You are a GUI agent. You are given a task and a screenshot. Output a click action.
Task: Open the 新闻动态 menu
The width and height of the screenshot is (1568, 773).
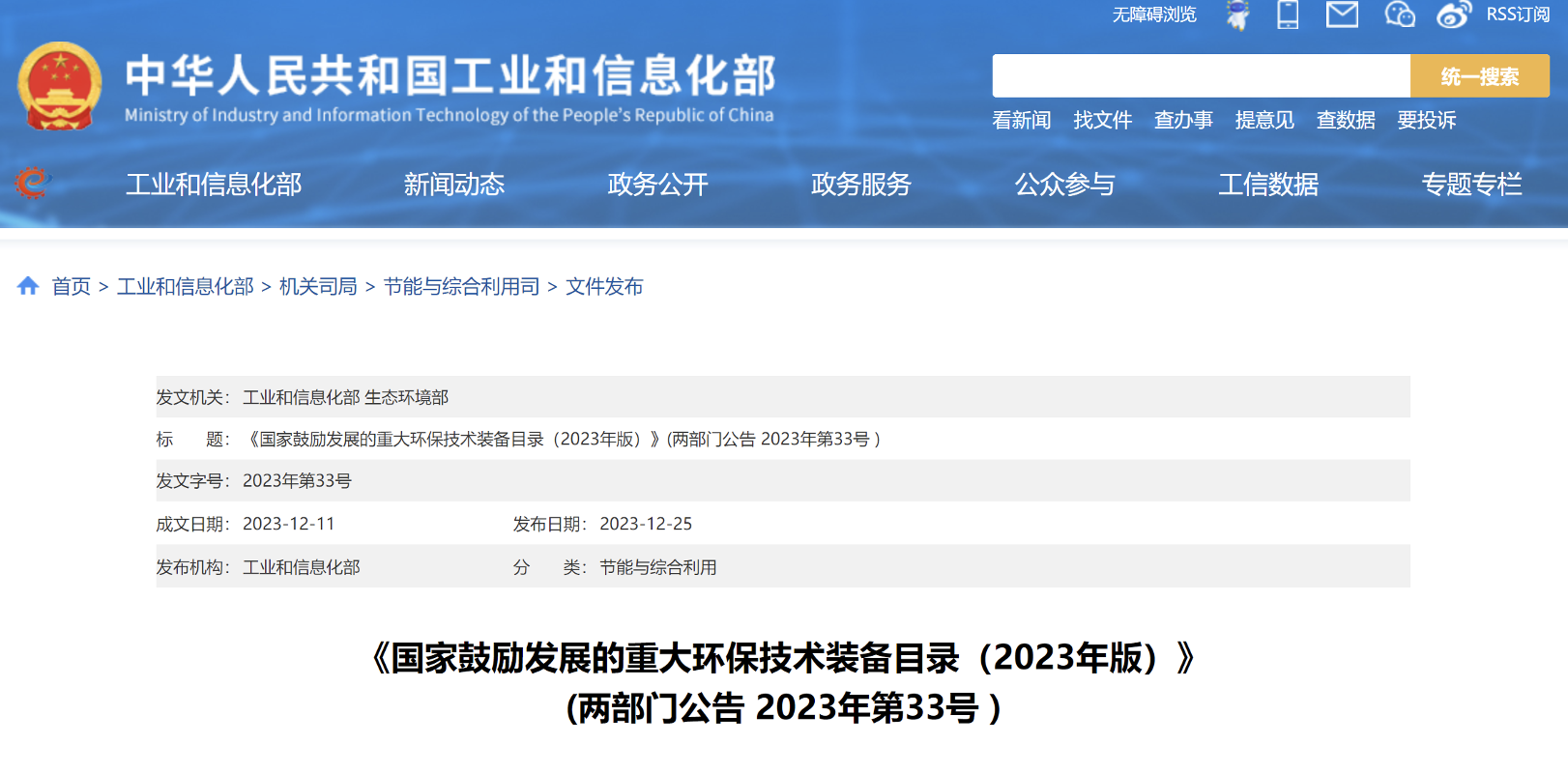pos(454,185)
